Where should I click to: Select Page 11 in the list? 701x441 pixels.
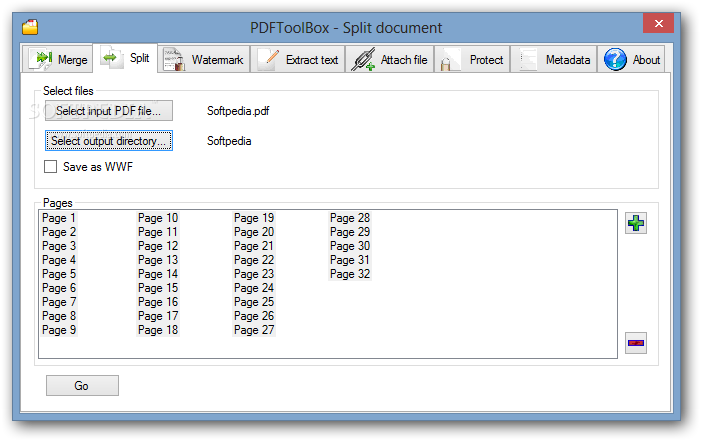(x=158, y=232)
